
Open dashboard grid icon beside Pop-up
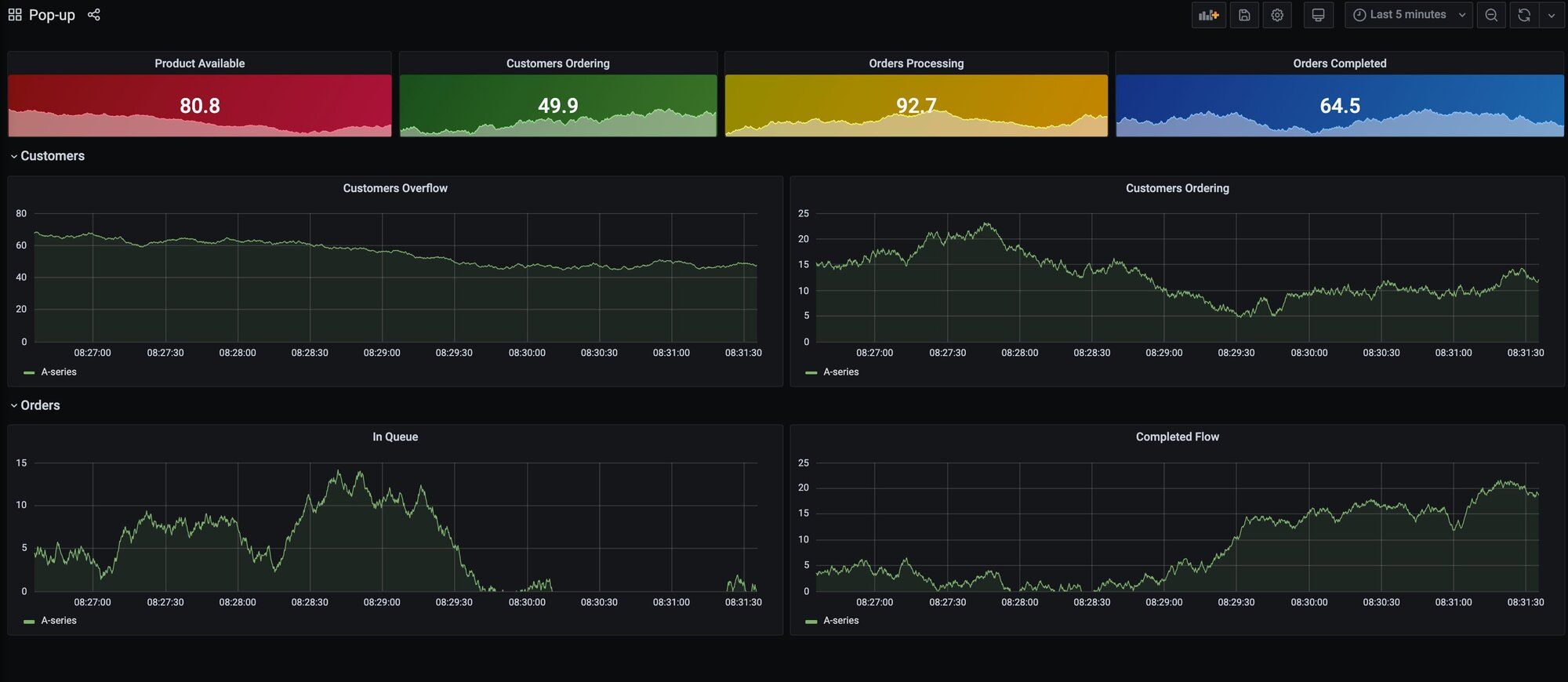click(x=15, y=15)
